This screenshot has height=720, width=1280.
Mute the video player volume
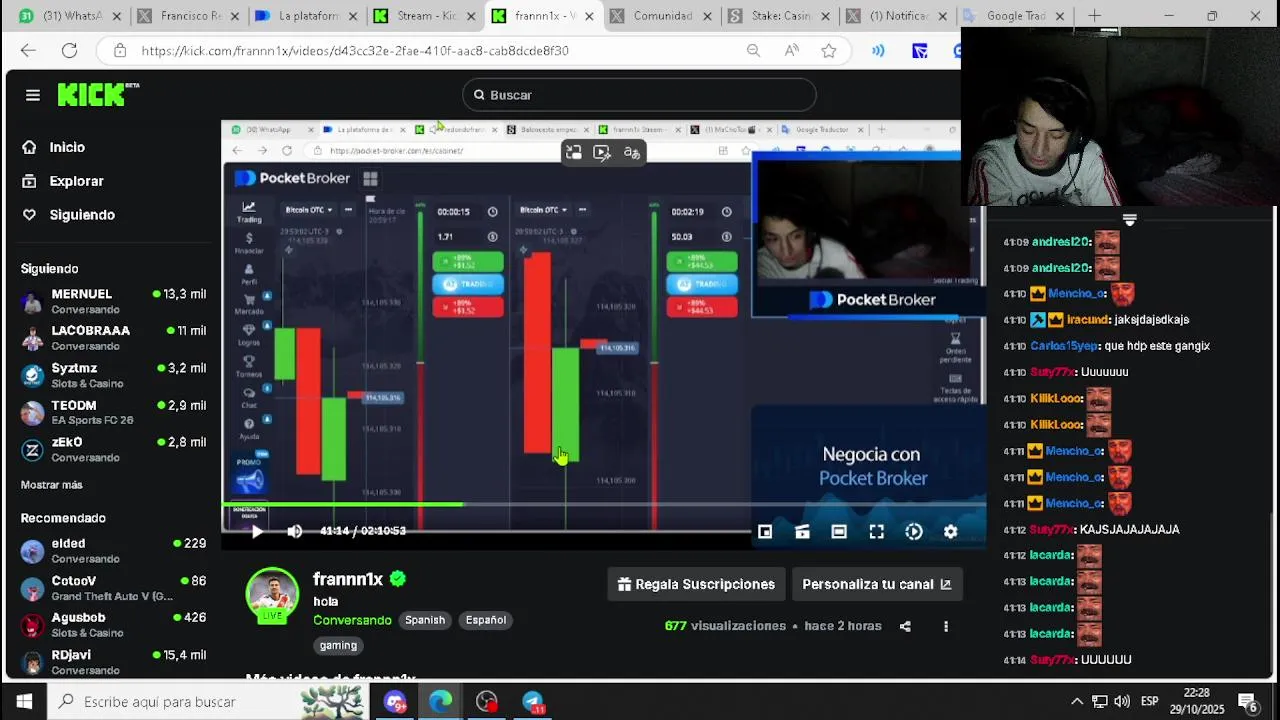click(x=294, y=531)
